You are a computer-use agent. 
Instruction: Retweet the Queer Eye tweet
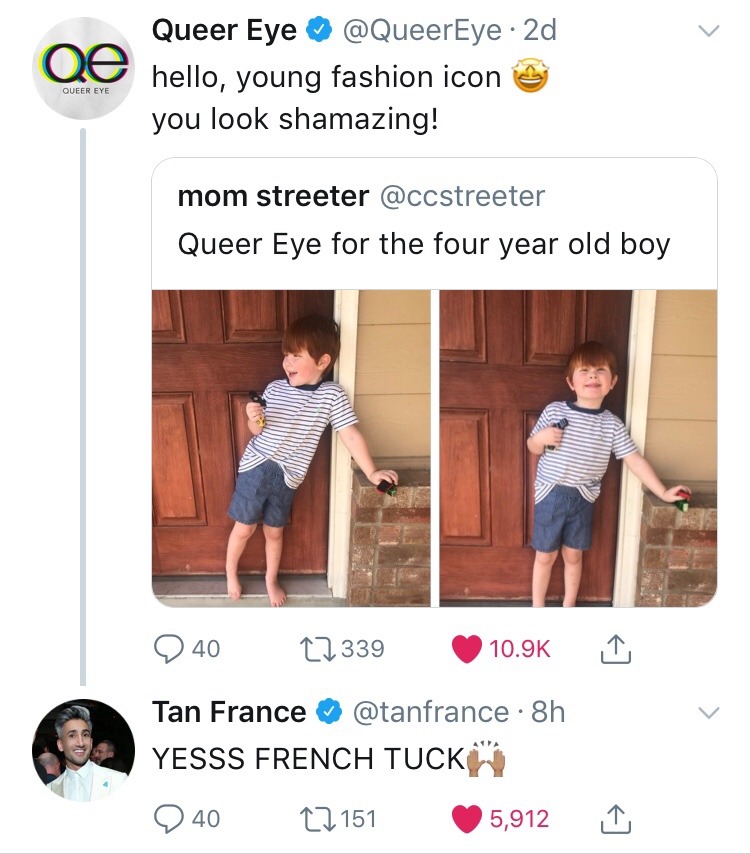pyautogui.click(x=311, y=649)
